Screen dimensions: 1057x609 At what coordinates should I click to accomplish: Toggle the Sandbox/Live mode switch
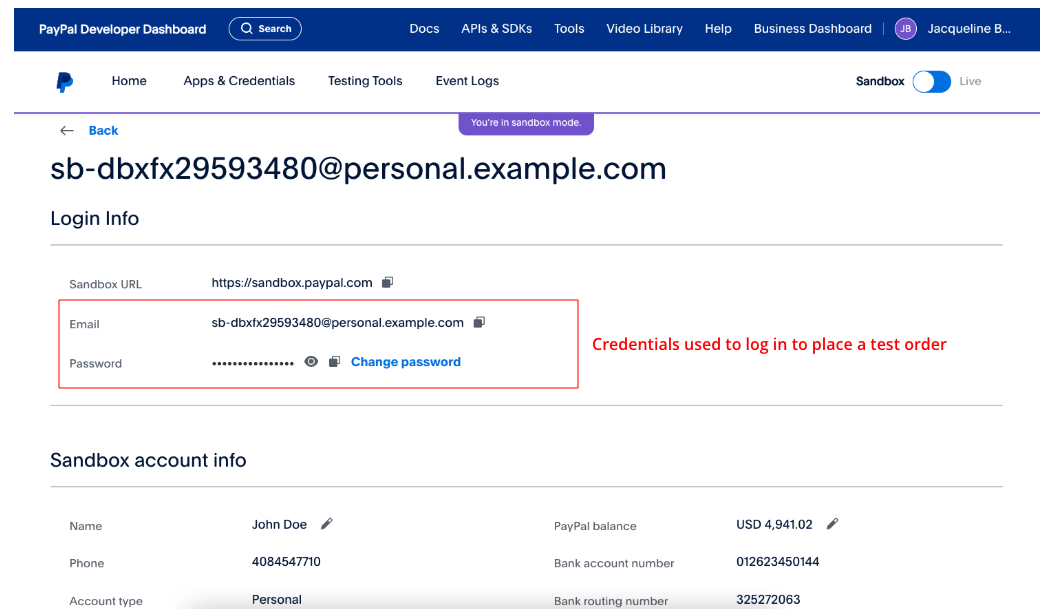931,82
